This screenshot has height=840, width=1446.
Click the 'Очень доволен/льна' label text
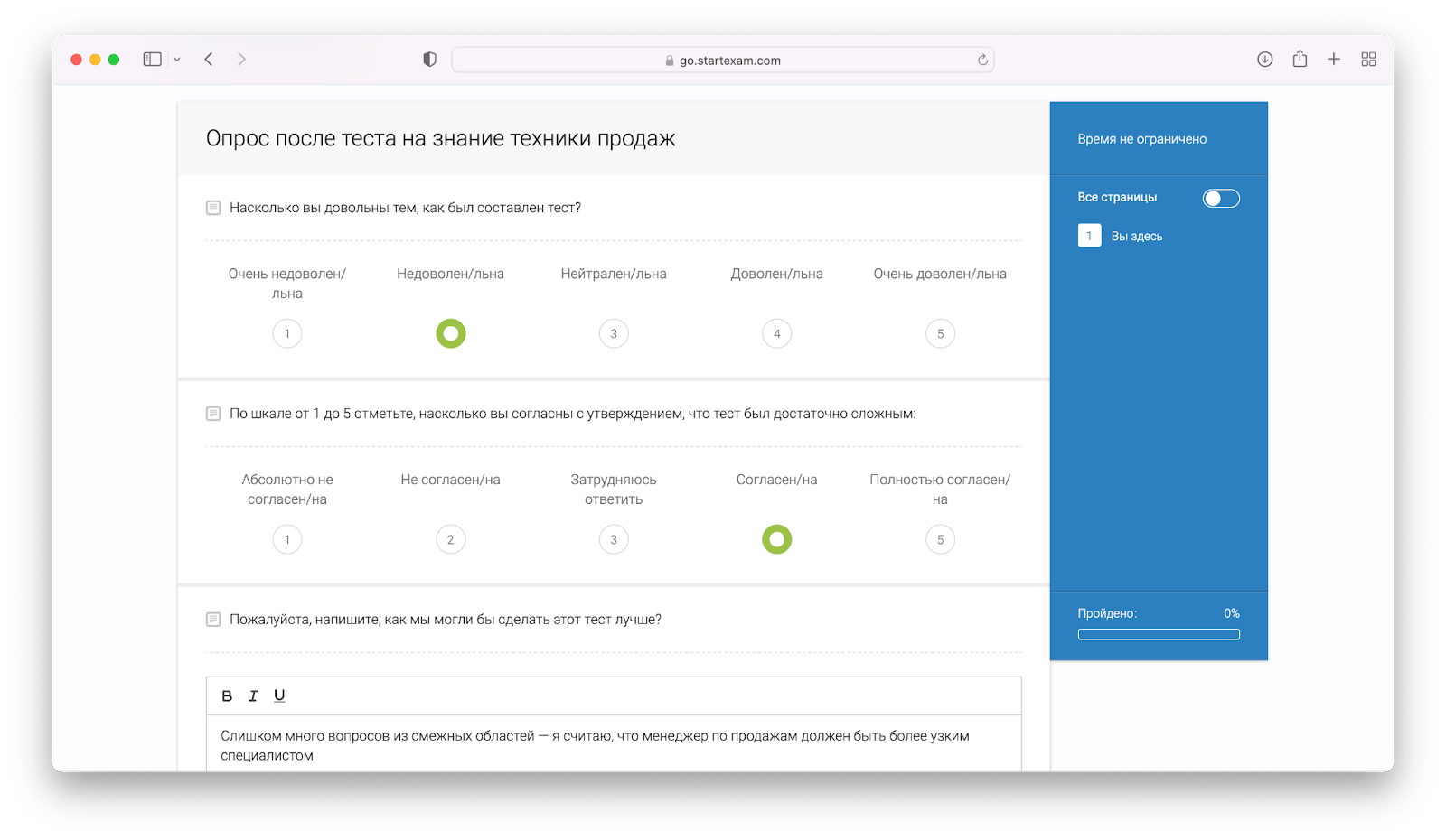[x=940, y=274]
